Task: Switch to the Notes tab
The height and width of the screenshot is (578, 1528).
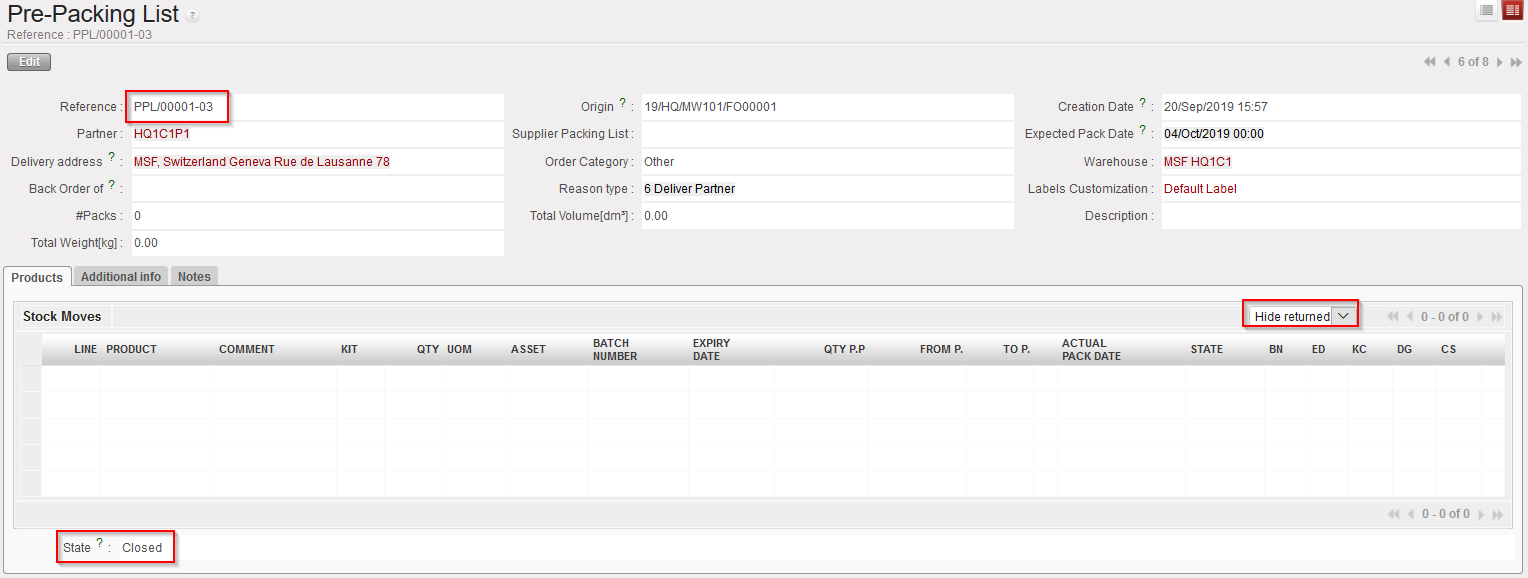Action: (x=194, y=277)
